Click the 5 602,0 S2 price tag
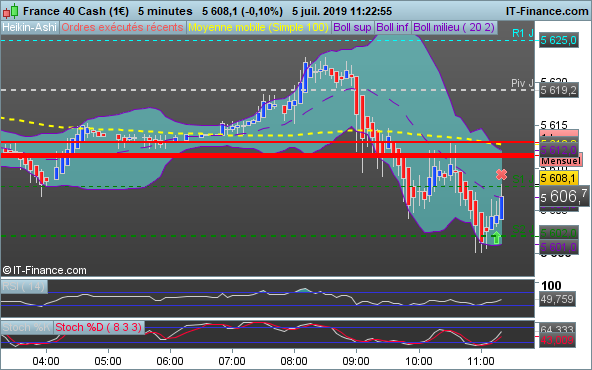The image size is (592, 370). coord(559,233)
